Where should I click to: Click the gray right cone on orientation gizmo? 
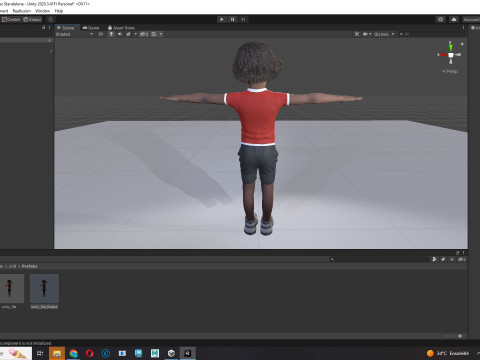tap(458, 55)
